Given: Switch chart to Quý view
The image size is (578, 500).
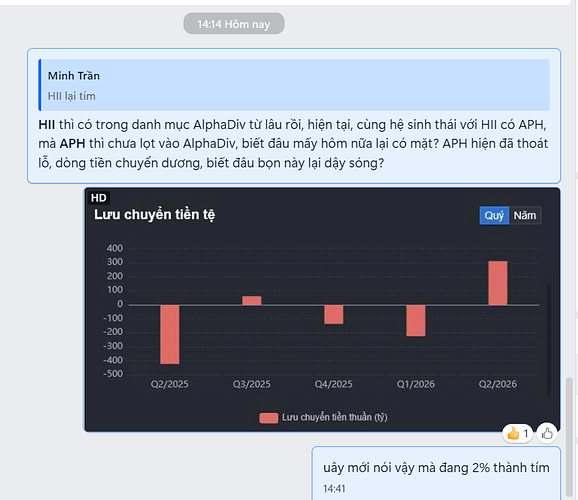Looking at the screenshot, I should click(x=494, y=215).
